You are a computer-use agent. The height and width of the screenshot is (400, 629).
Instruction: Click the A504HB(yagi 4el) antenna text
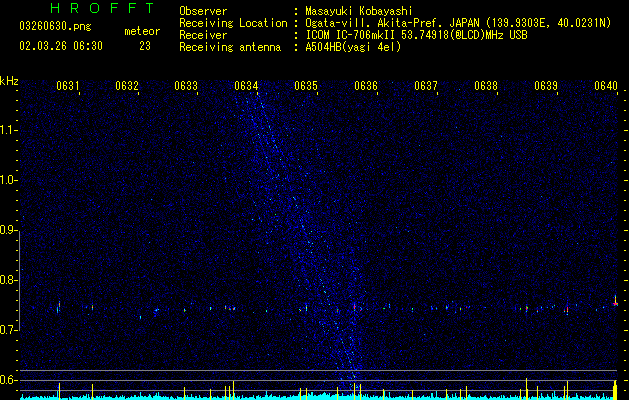point(353,47)
